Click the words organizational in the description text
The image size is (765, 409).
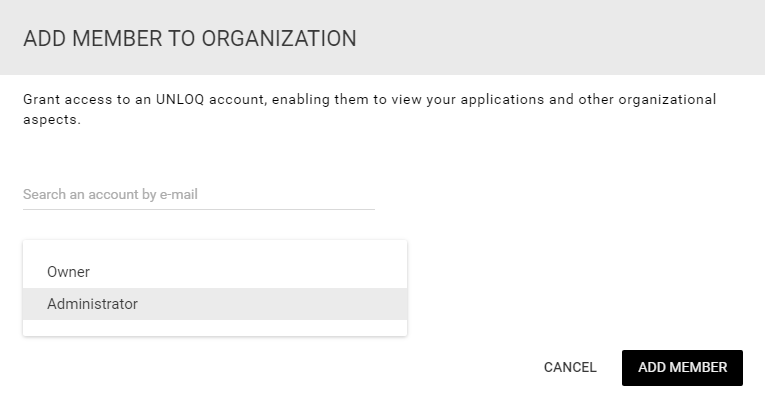(667, 100)
